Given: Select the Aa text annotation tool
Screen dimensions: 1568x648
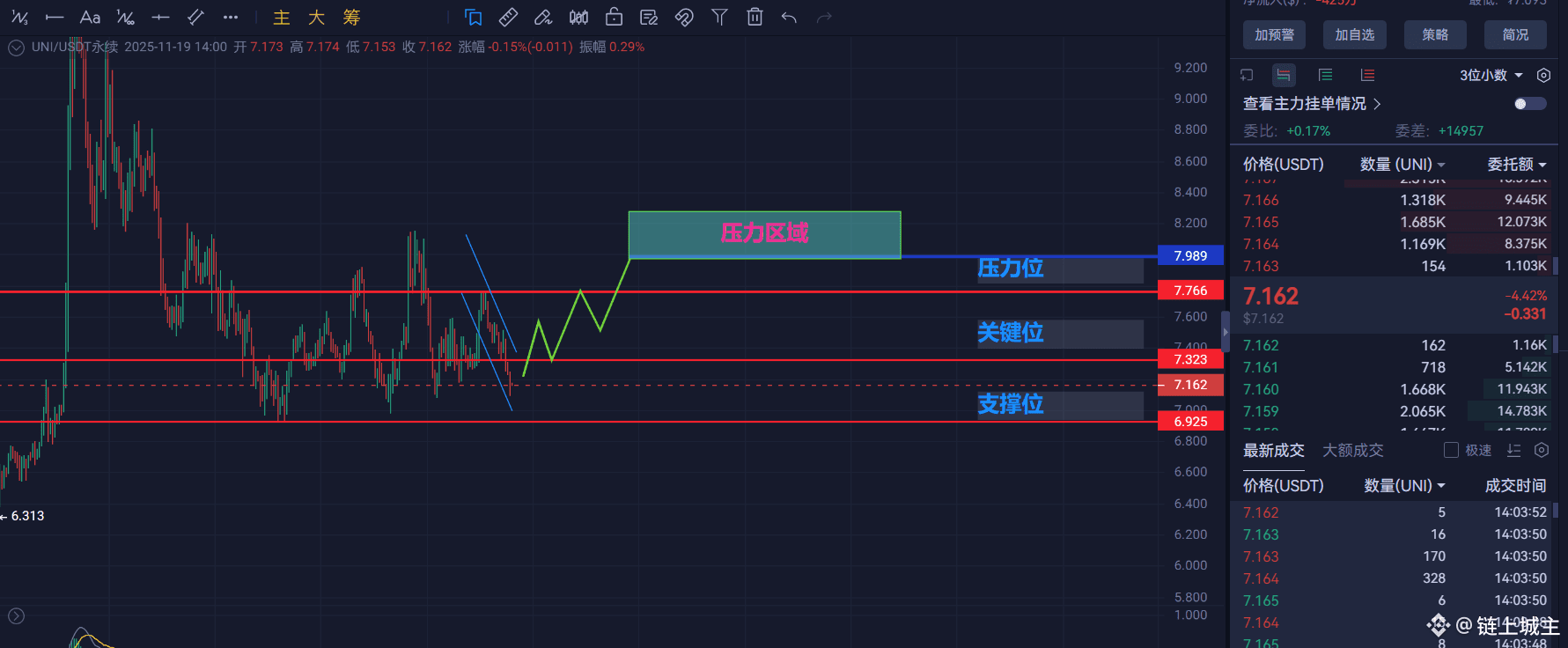Looking at the screenshot, I should point(90,18).
